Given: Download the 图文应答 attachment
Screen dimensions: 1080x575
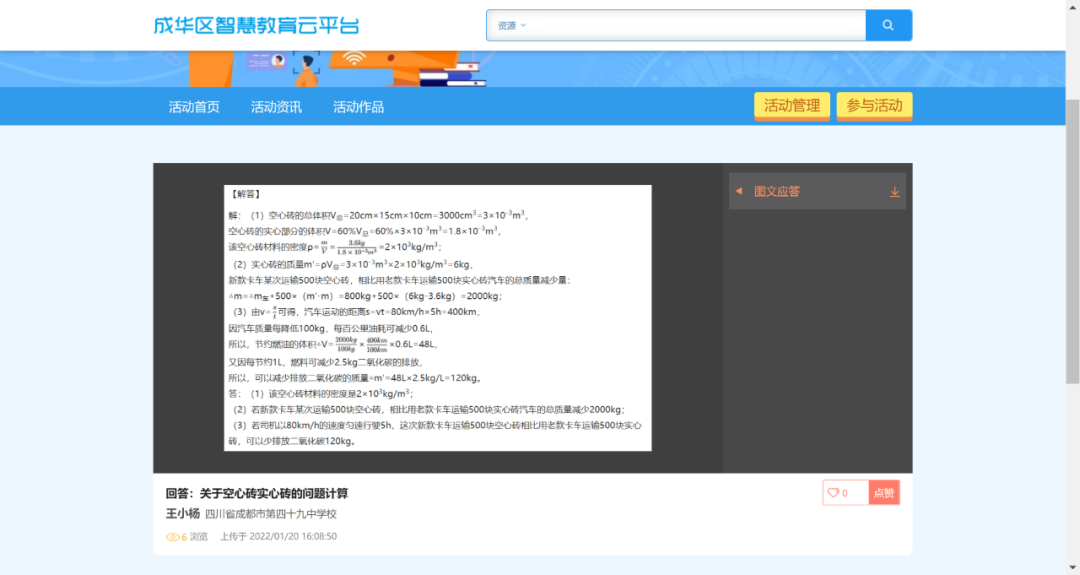Looking at the screenshot, I should pos(894,192).
